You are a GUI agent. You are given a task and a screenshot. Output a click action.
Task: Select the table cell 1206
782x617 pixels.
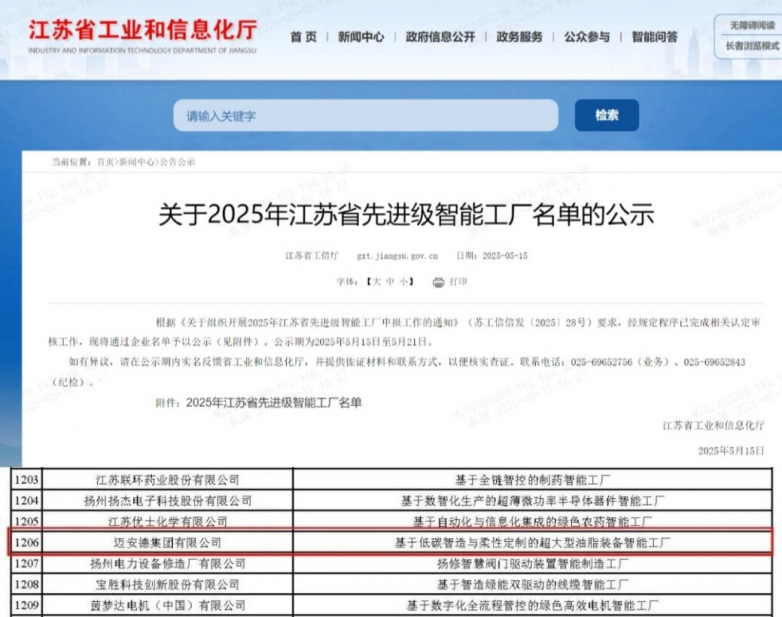point(26,542)
